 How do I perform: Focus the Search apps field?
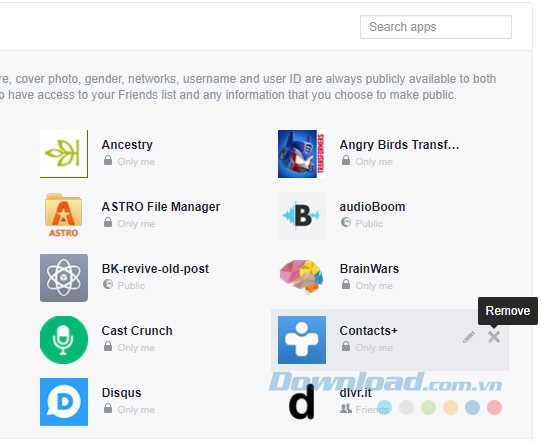point(436,27)
